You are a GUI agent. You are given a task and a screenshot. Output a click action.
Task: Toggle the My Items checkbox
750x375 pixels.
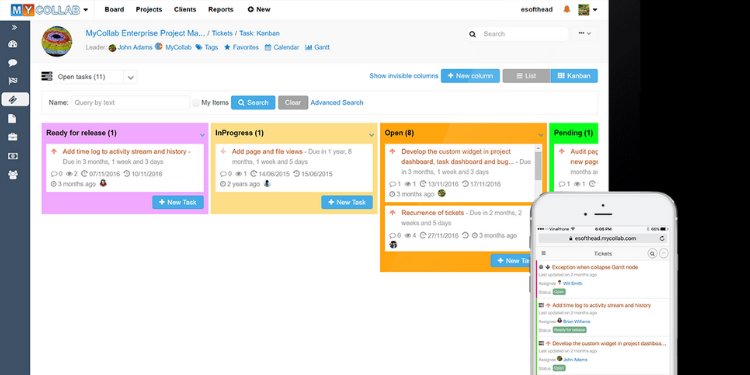point(196,102)
